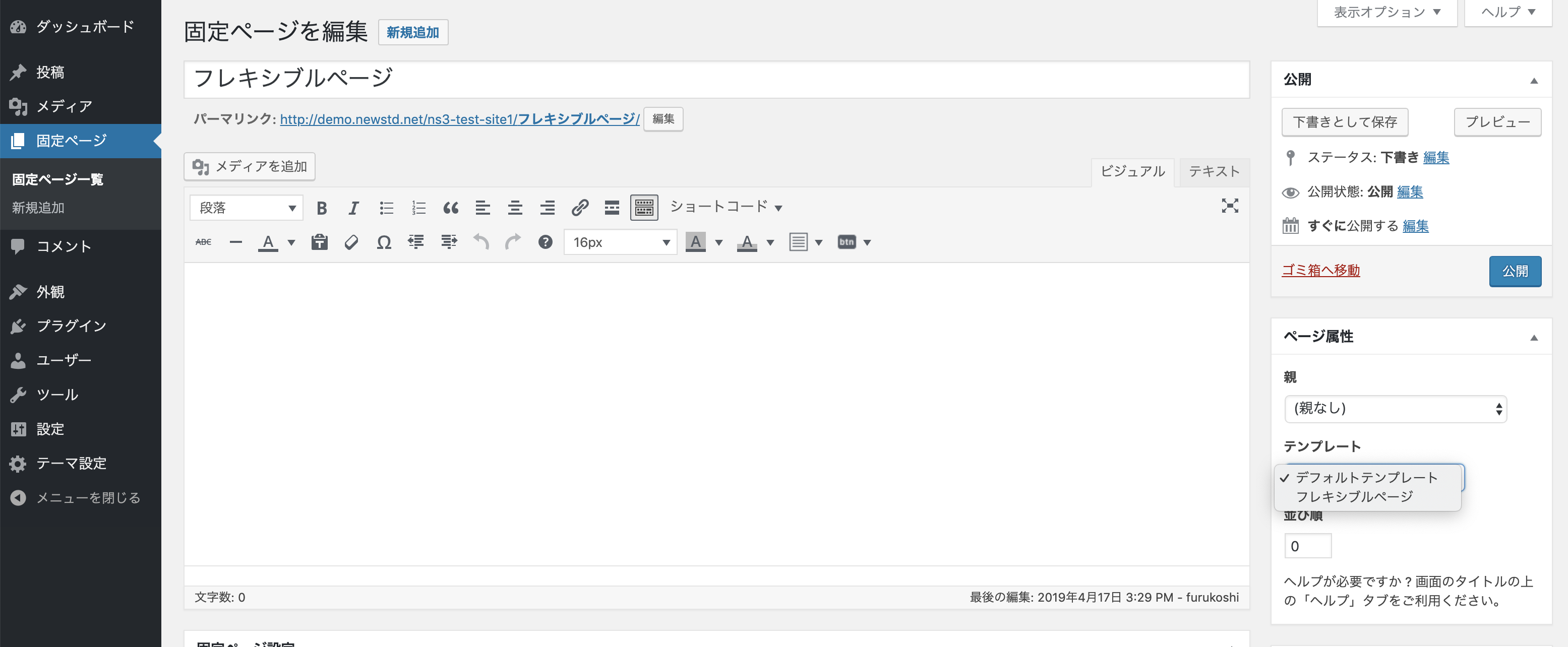Image resolution: width=1568 pixels, height=647 pixels.
Task: Click the insert link chain icon
Action: (579, 209)
